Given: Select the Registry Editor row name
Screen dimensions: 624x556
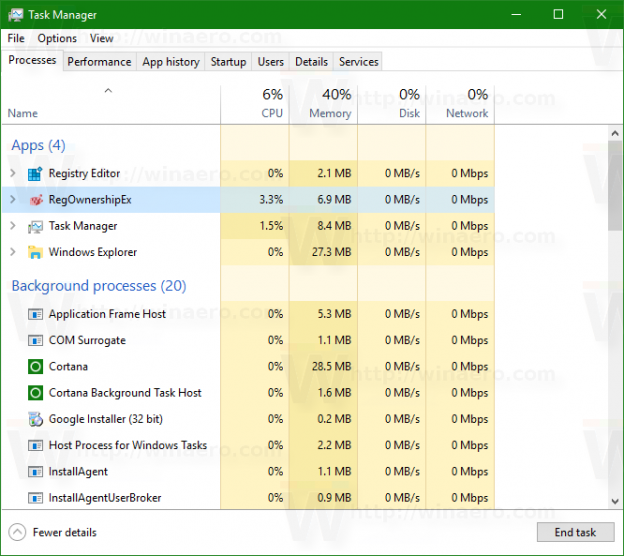Looking at the screenshot, I should [x=84, y=174].
